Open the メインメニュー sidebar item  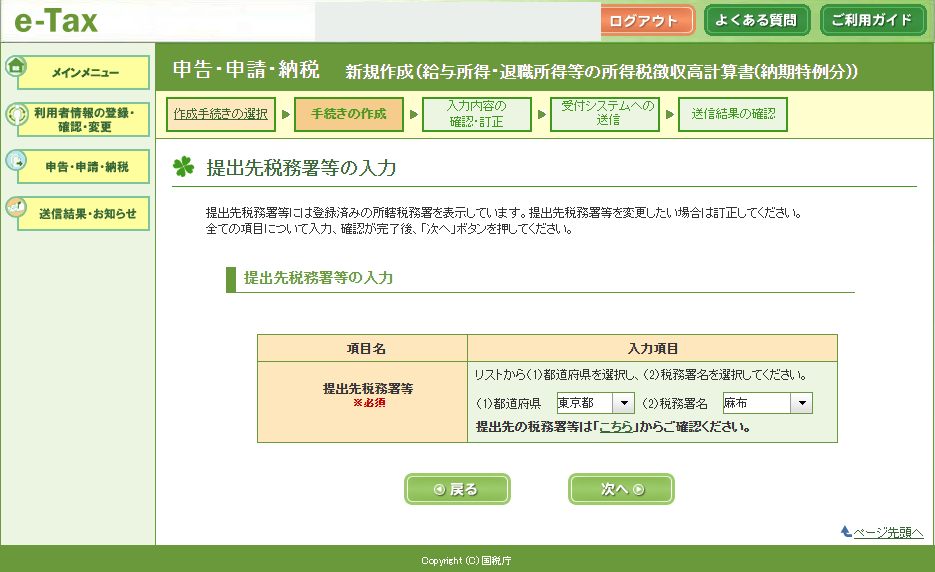[83, 73]
